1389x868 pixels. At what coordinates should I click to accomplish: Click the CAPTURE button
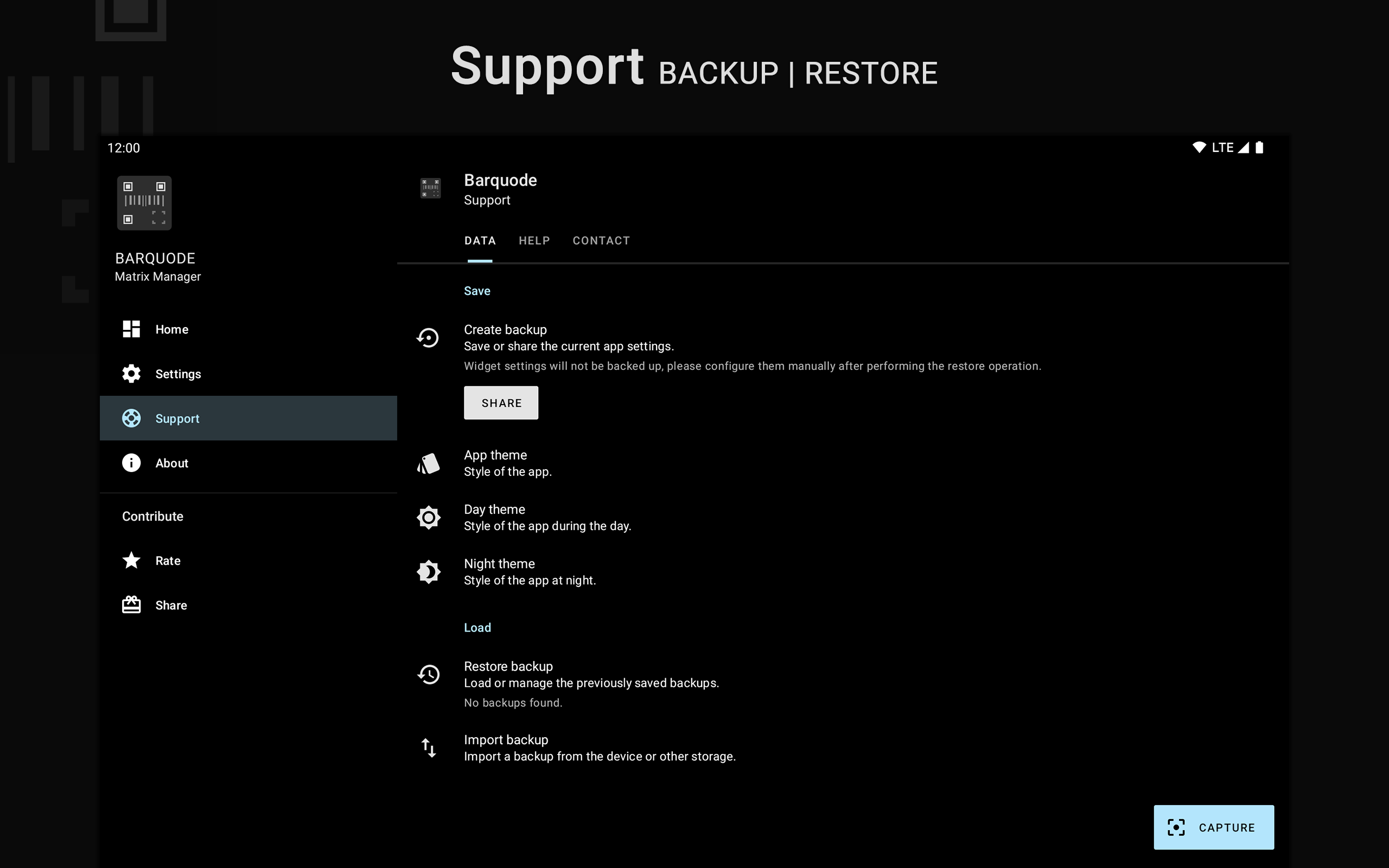1213,827
